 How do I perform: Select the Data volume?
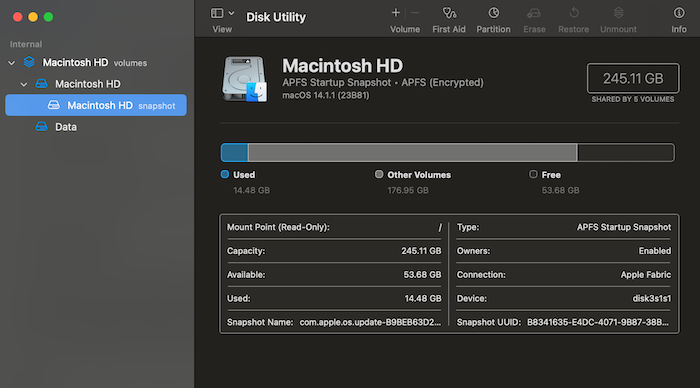click(x=96, y=127)
